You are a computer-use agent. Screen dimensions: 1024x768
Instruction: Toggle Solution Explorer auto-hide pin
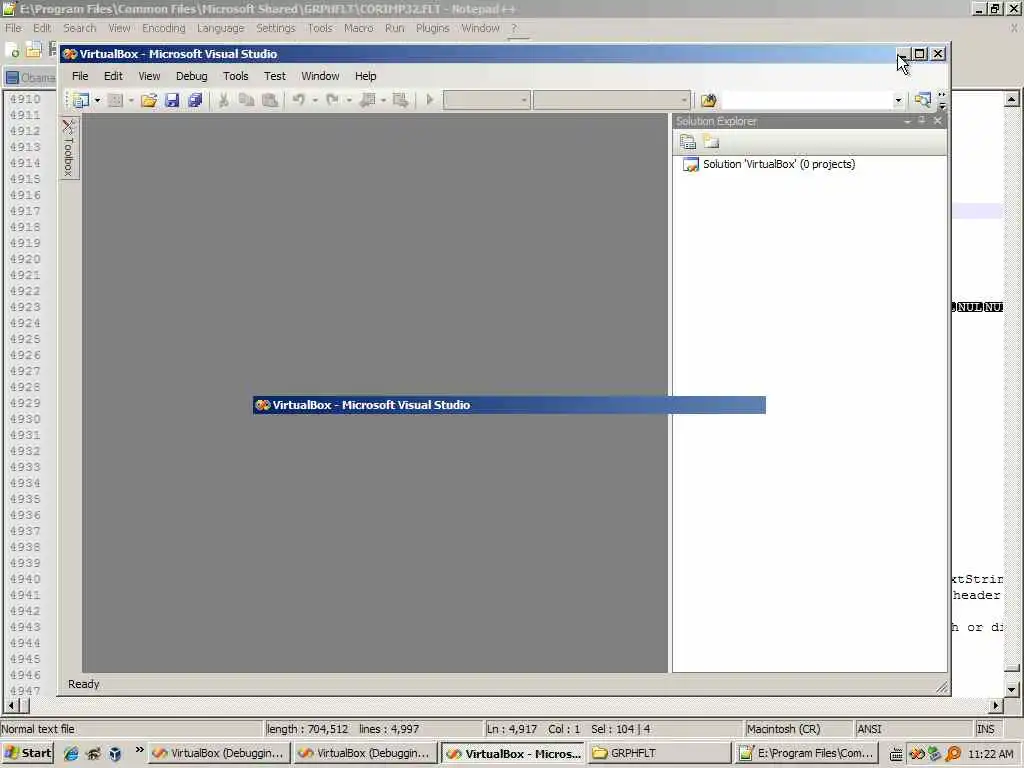(x=921, y=121)
